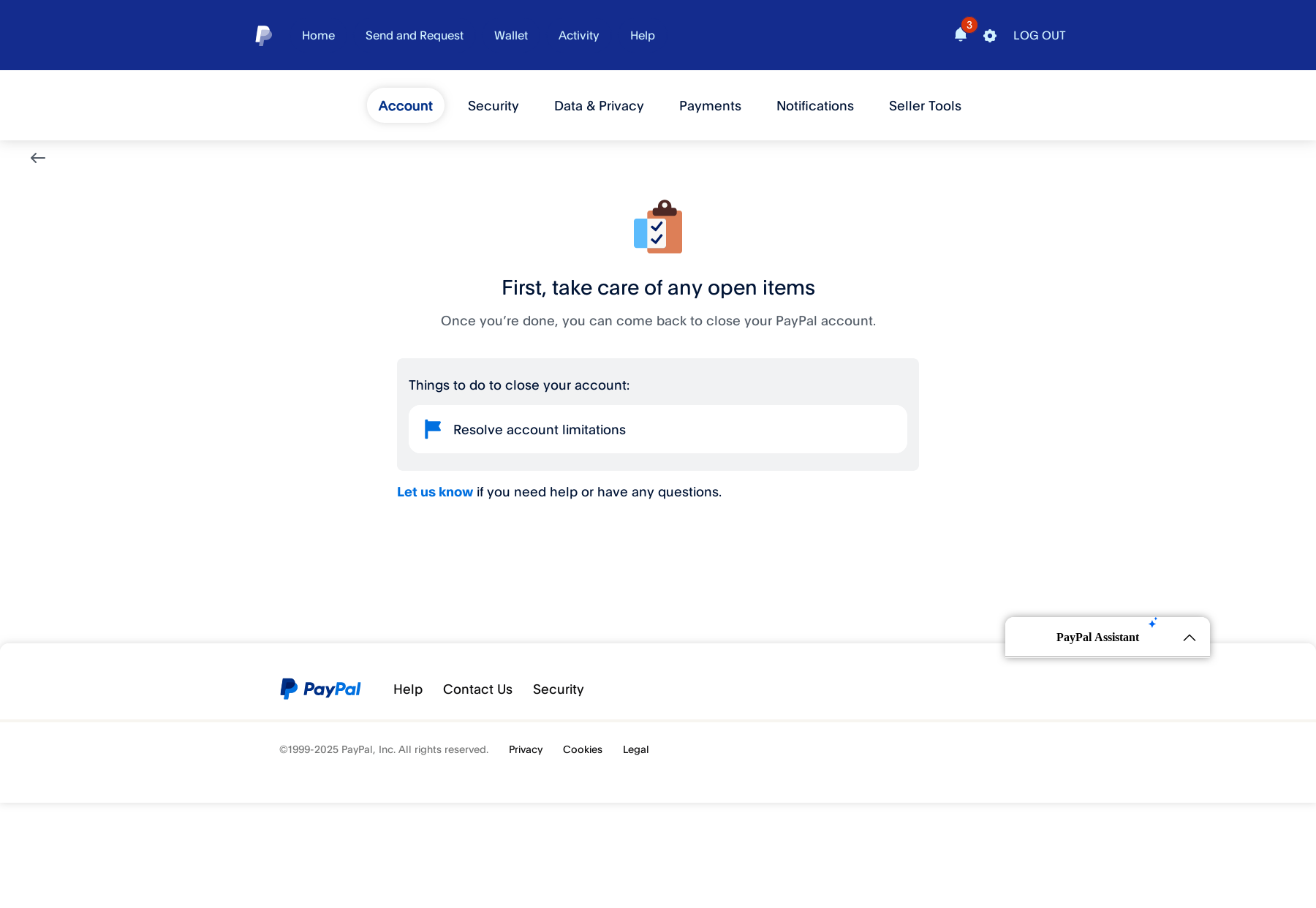Go back using the left arrow icon
Viewport: 1316px width, 908px height.
(38, 158)
